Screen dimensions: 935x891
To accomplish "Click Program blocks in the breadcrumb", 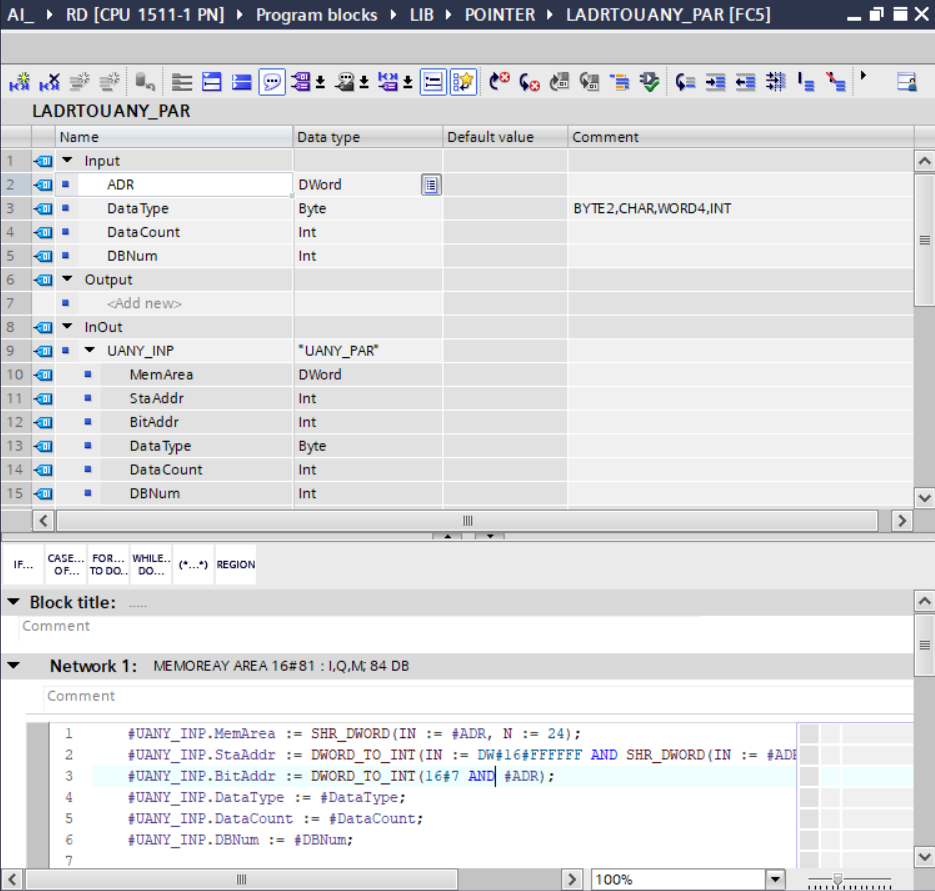I will (x=316, y=15).
